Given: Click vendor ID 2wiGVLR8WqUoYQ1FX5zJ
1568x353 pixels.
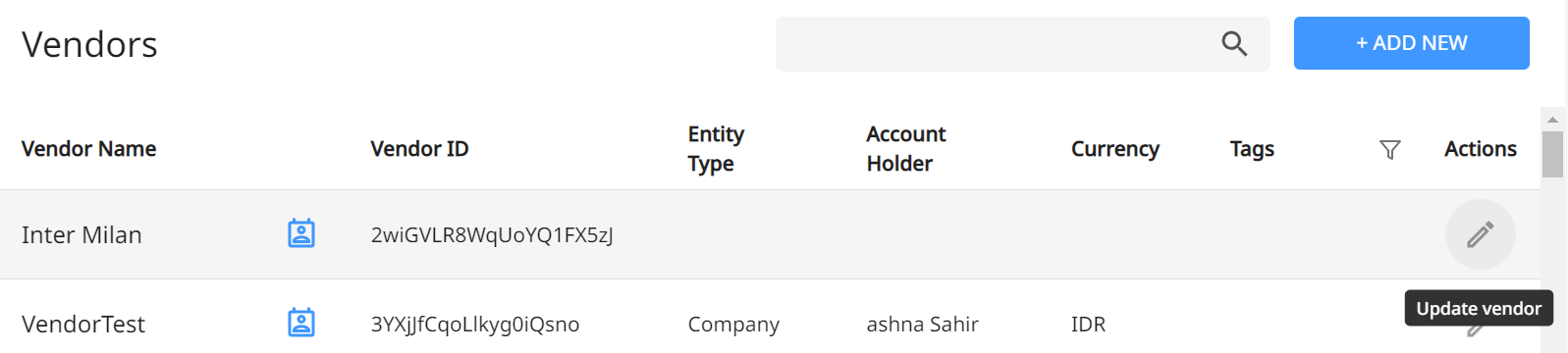Looking at the screenshot, I should [492, 234].
